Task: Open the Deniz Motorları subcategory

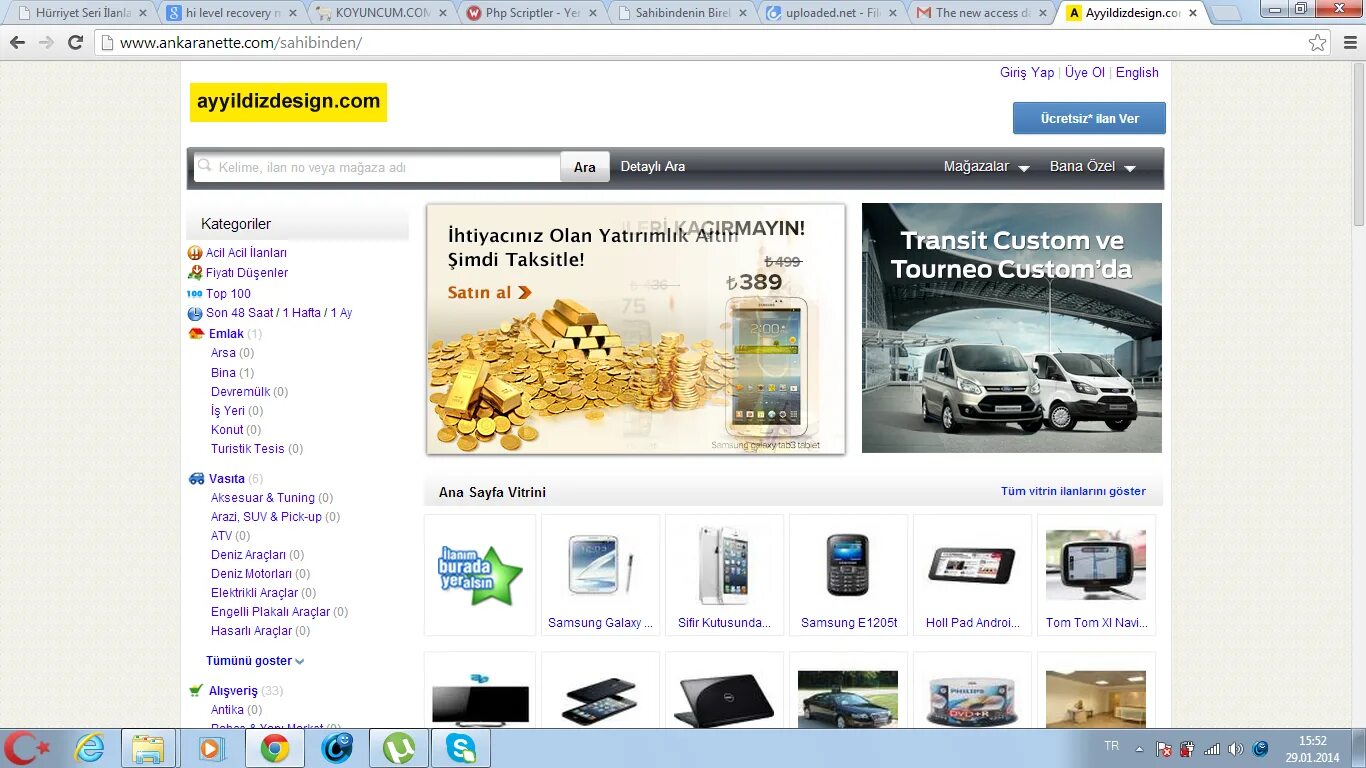Action: click(x=251, y=574)
